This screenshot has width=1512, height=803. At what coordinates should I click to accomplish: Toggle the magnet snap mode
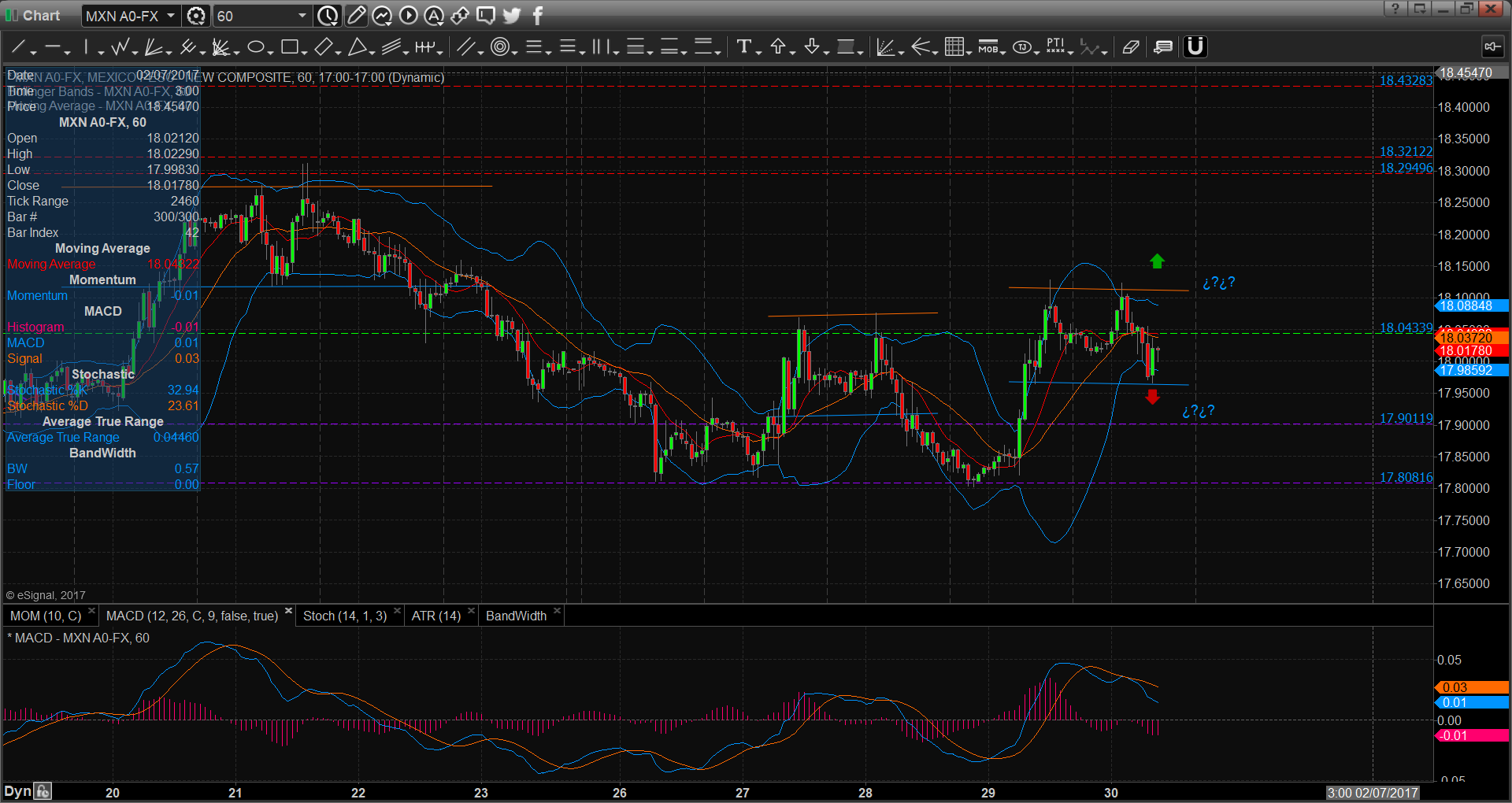(x=1195, y=47)
